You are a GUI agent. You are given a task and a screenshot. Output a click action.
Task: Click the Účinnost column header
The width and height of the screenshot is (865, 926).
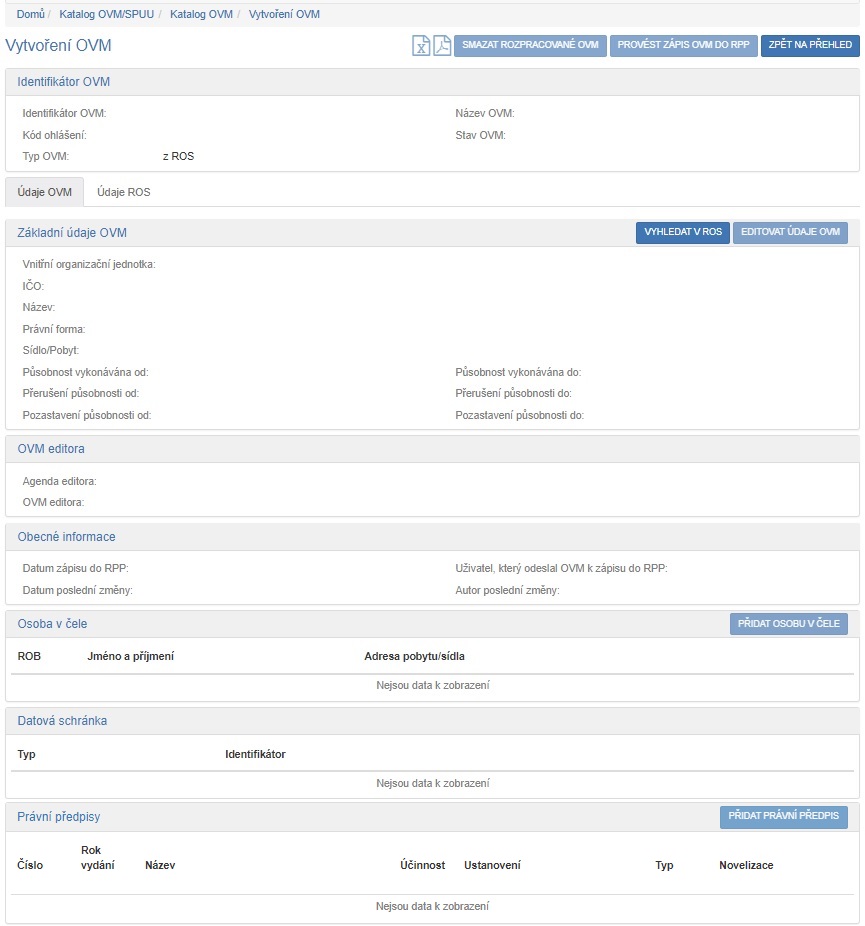click(x=421, y=865)
